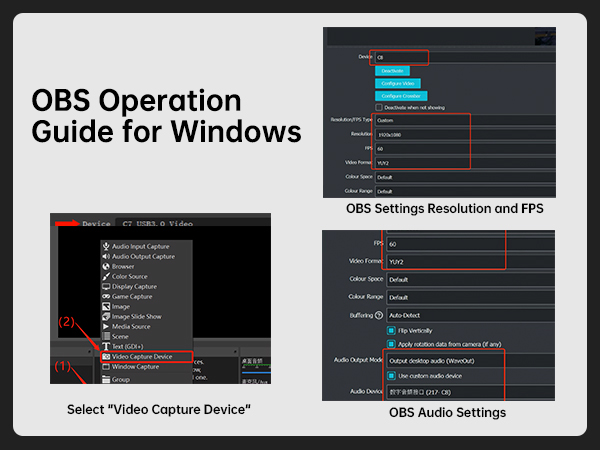Choose the Image Slide Show icon
The width and height of the screenshot is (600, 450).
pyautogui.click(x=106, y=316)
